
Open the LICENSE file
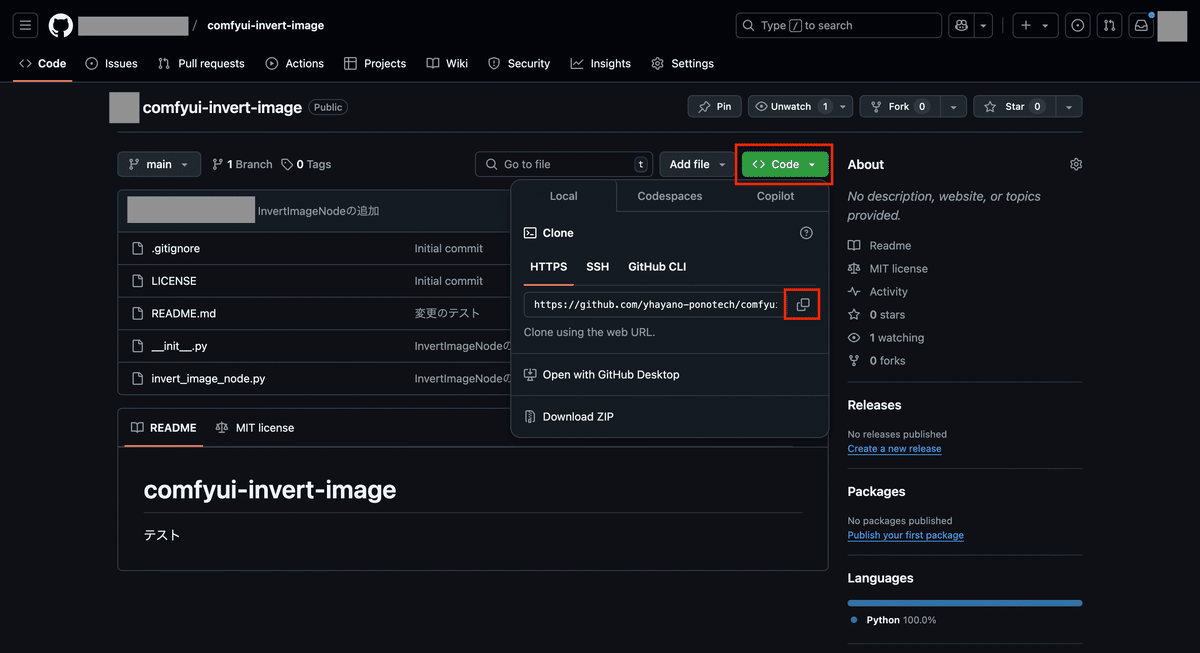[x=174, y=281]
